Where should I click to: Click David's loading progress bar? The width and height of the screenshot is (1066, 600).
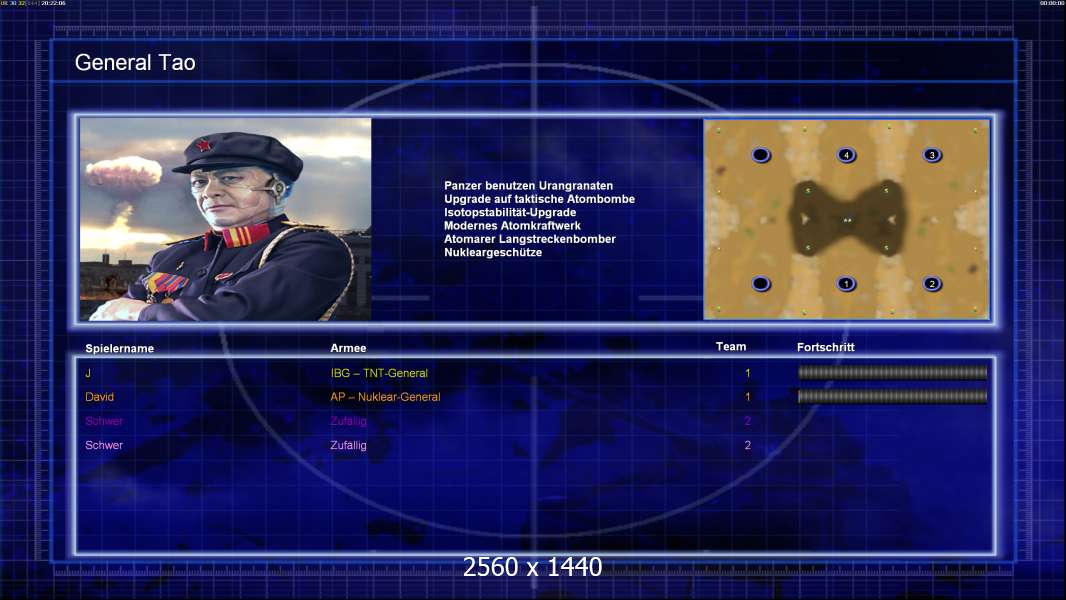892,396
